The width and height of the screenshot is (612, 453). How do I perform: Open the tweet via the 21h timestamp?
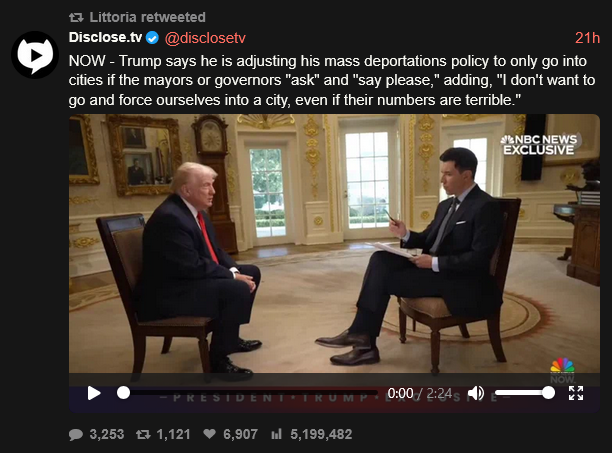[x=587, y=38]
